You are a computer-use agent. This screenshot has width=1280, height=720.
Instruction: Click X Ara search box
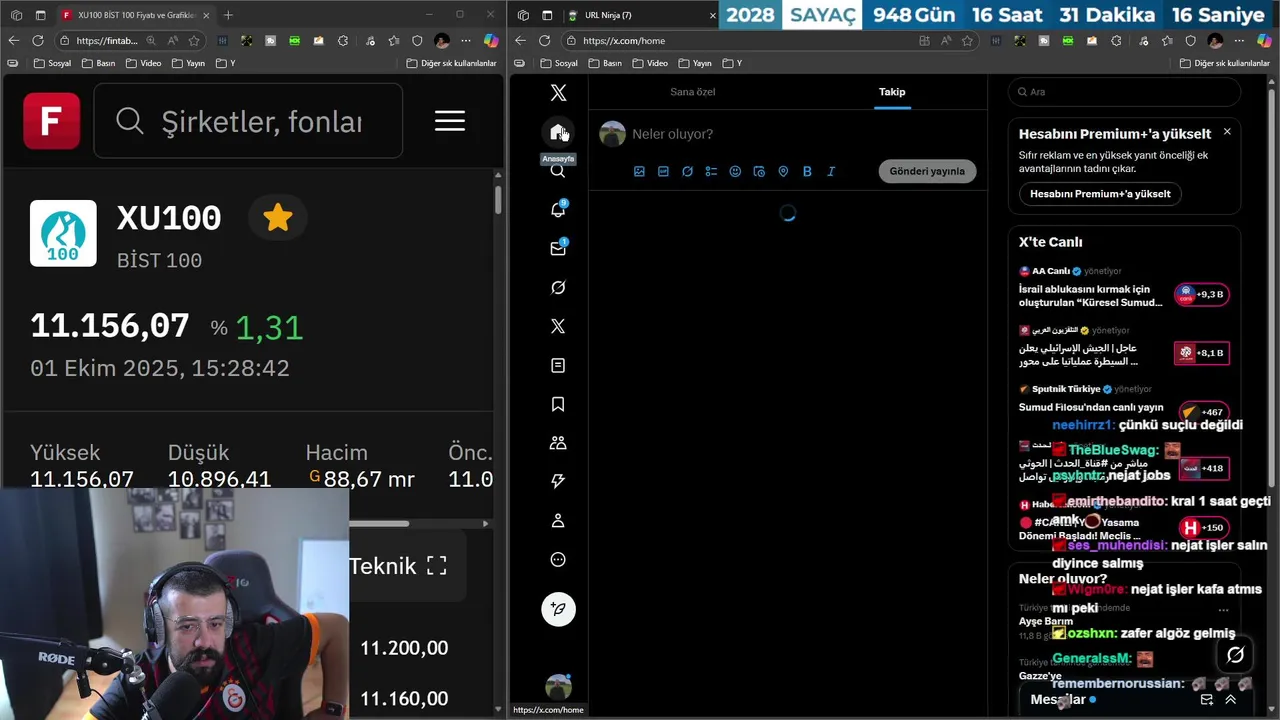(x=1124, y=91)
